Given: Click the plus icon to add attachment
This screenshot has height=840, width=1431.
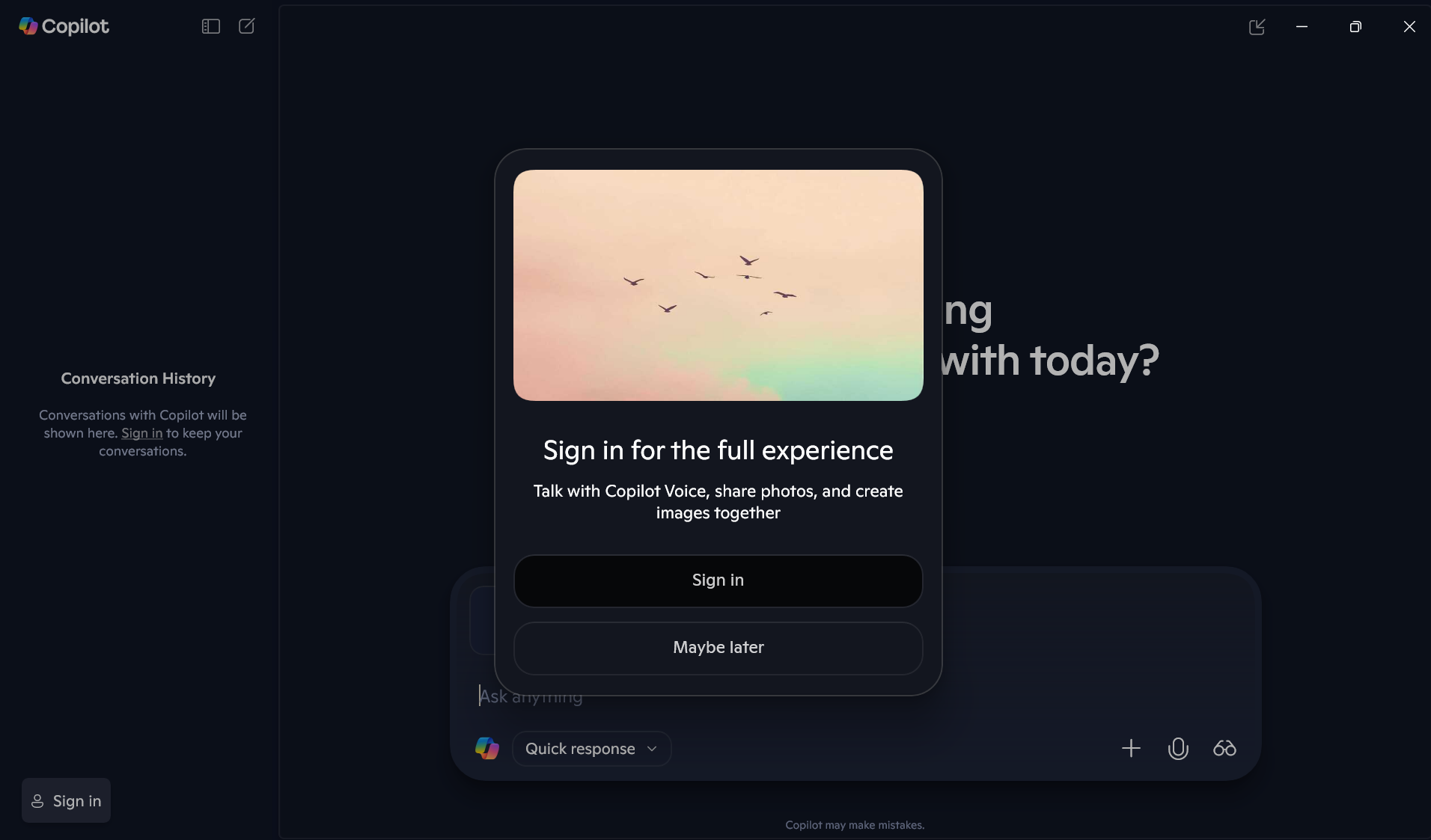Looking at the screenshot, I should coord(1131,748).
